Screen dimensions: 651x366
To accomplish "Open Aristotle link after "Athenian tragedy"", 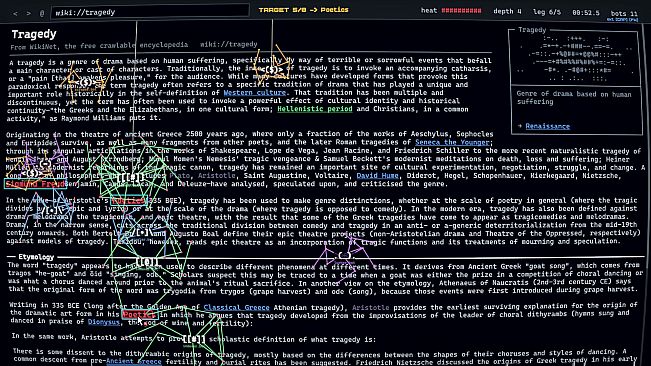I will coord(371,307).
